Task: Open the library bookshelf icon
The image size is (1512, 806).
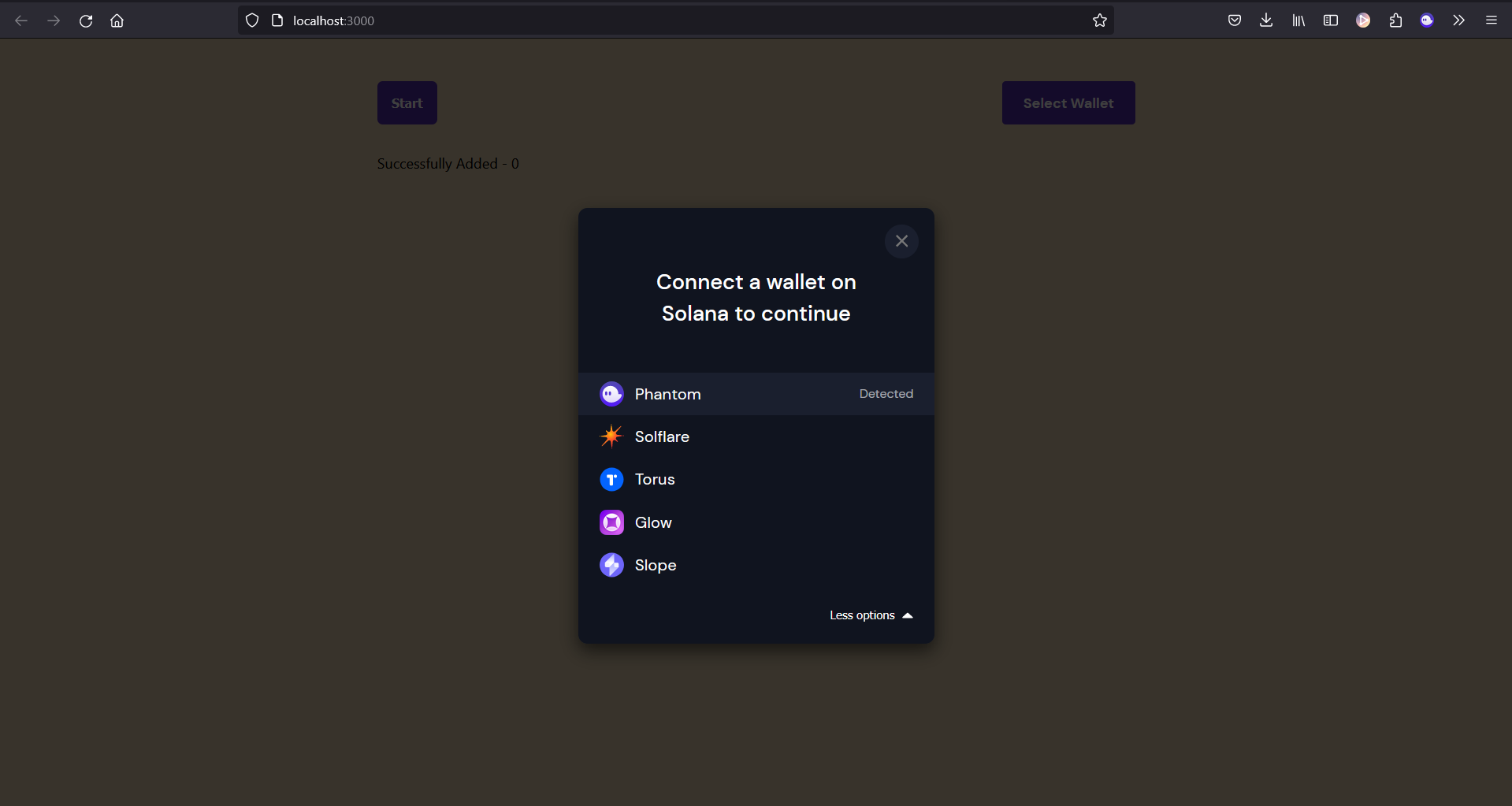Action: click(1298, 20)
